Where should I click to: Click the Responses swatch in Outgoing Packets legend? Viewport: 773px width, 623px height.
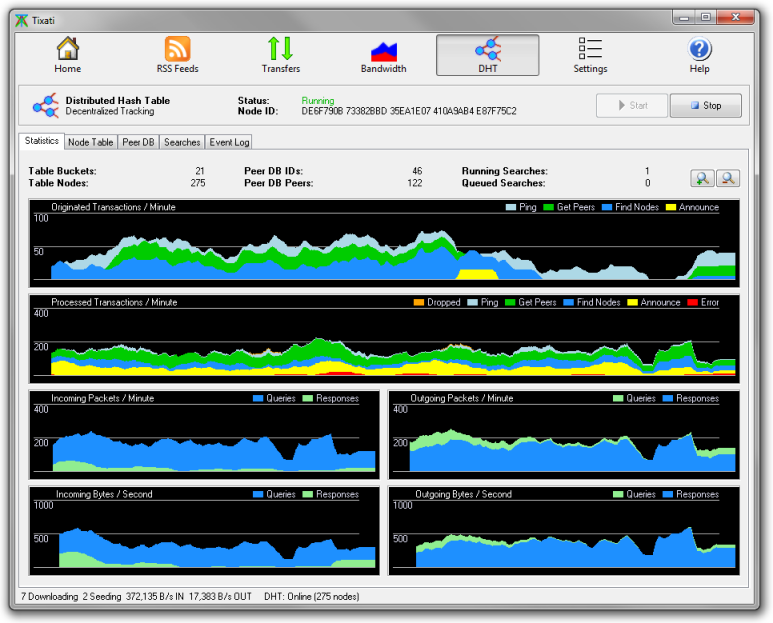[668, 398]
